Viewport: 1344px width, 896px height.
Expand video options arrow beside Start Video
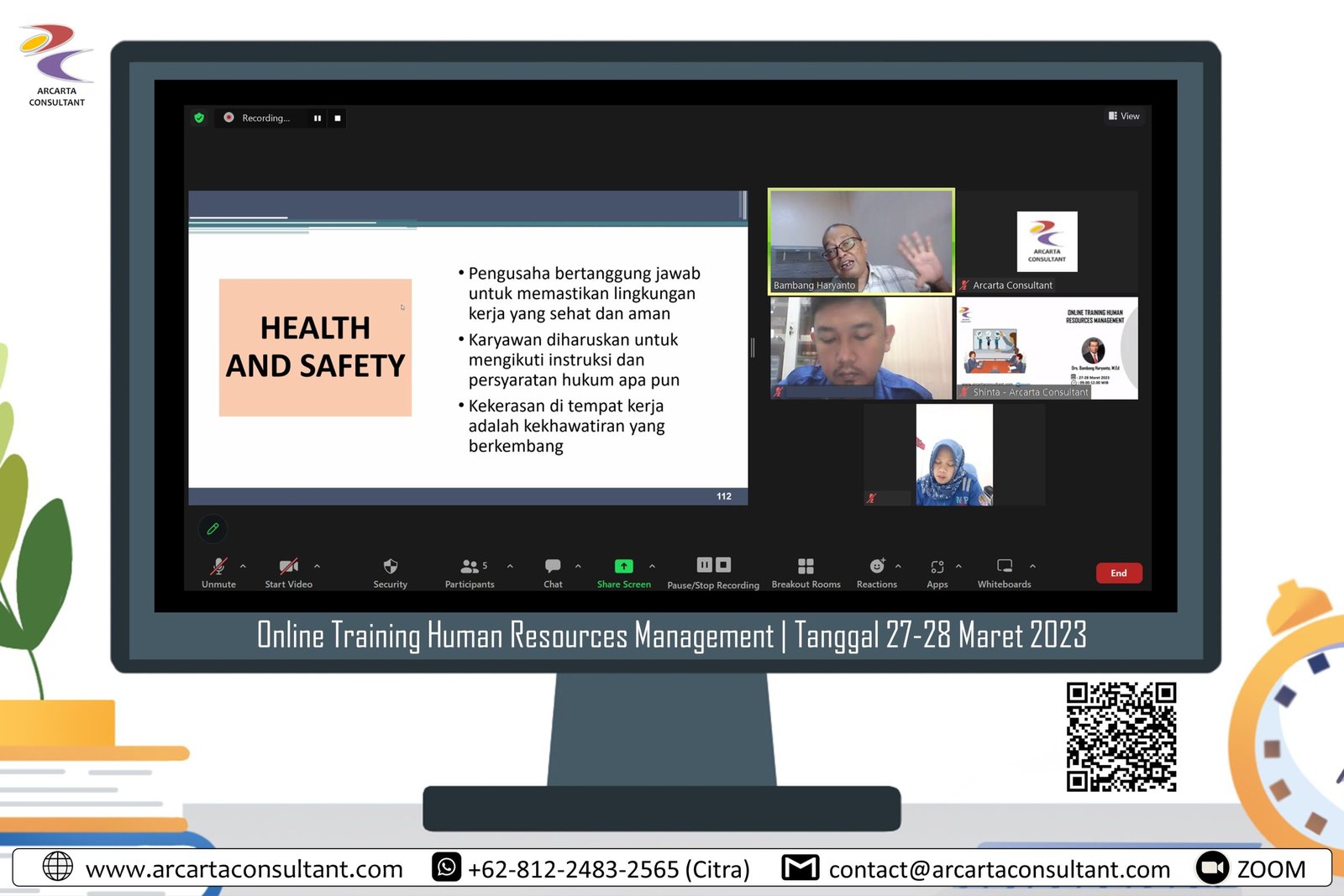[317, 567]
